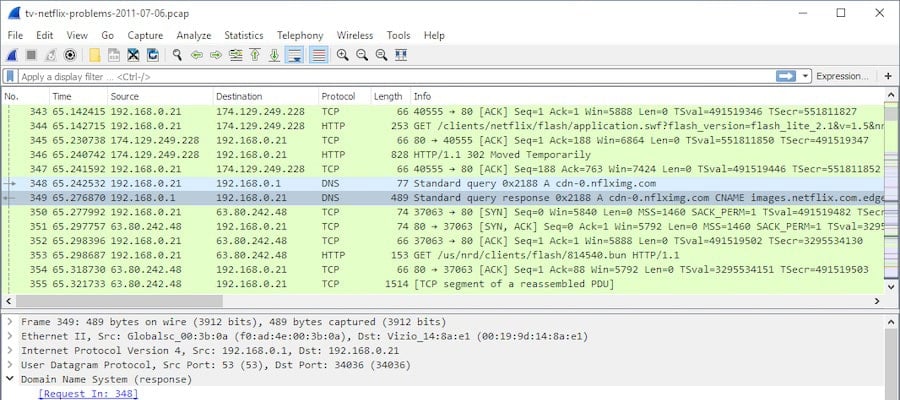Select packet 344 HTTP GET application.swf row
This screenshot has height=400, width=900.
(442, 126)
